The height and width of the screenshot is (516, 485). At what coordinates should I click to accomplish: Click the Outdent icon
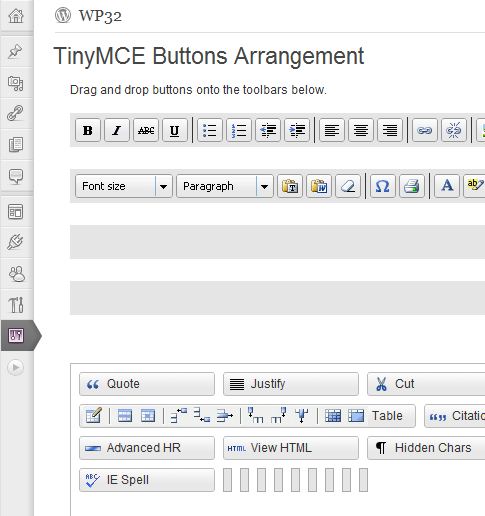pos(268,130)
